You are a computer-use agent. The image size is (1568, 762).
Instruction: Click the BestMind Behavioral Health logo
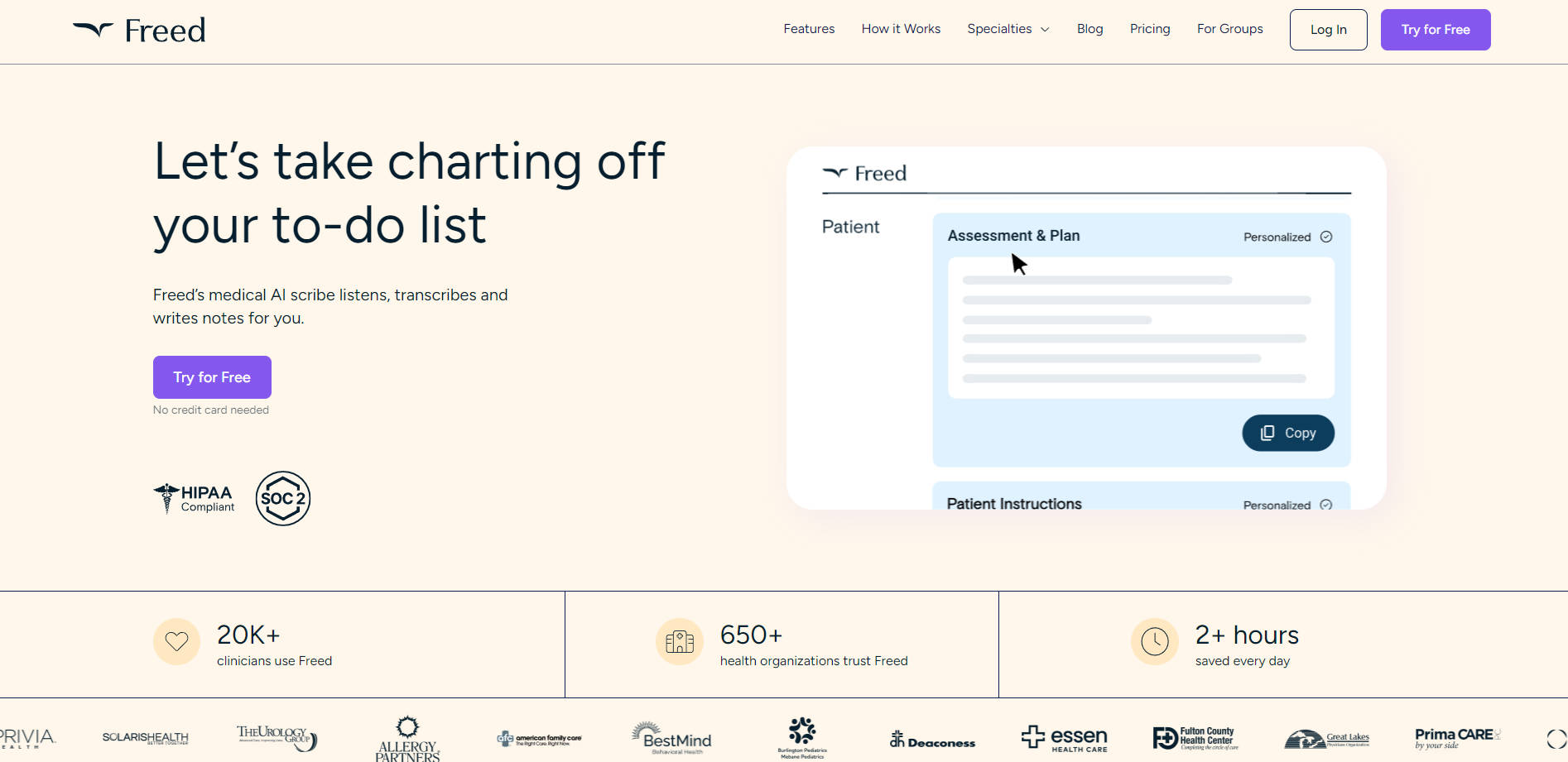pyautogui.click(x=671, y=737)
